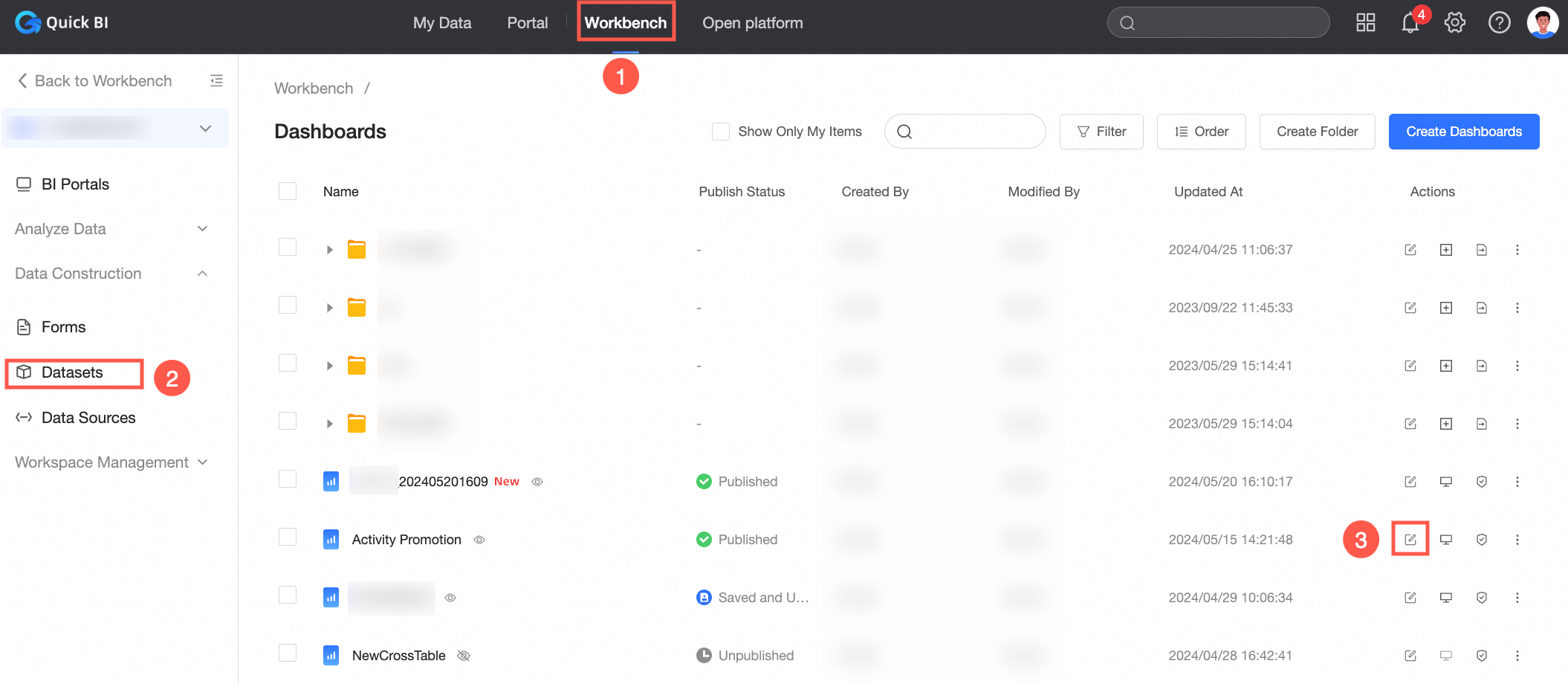Toggle hidden eye icon for NewCrossTable
Screen dimensions: 1568x684
464,656
